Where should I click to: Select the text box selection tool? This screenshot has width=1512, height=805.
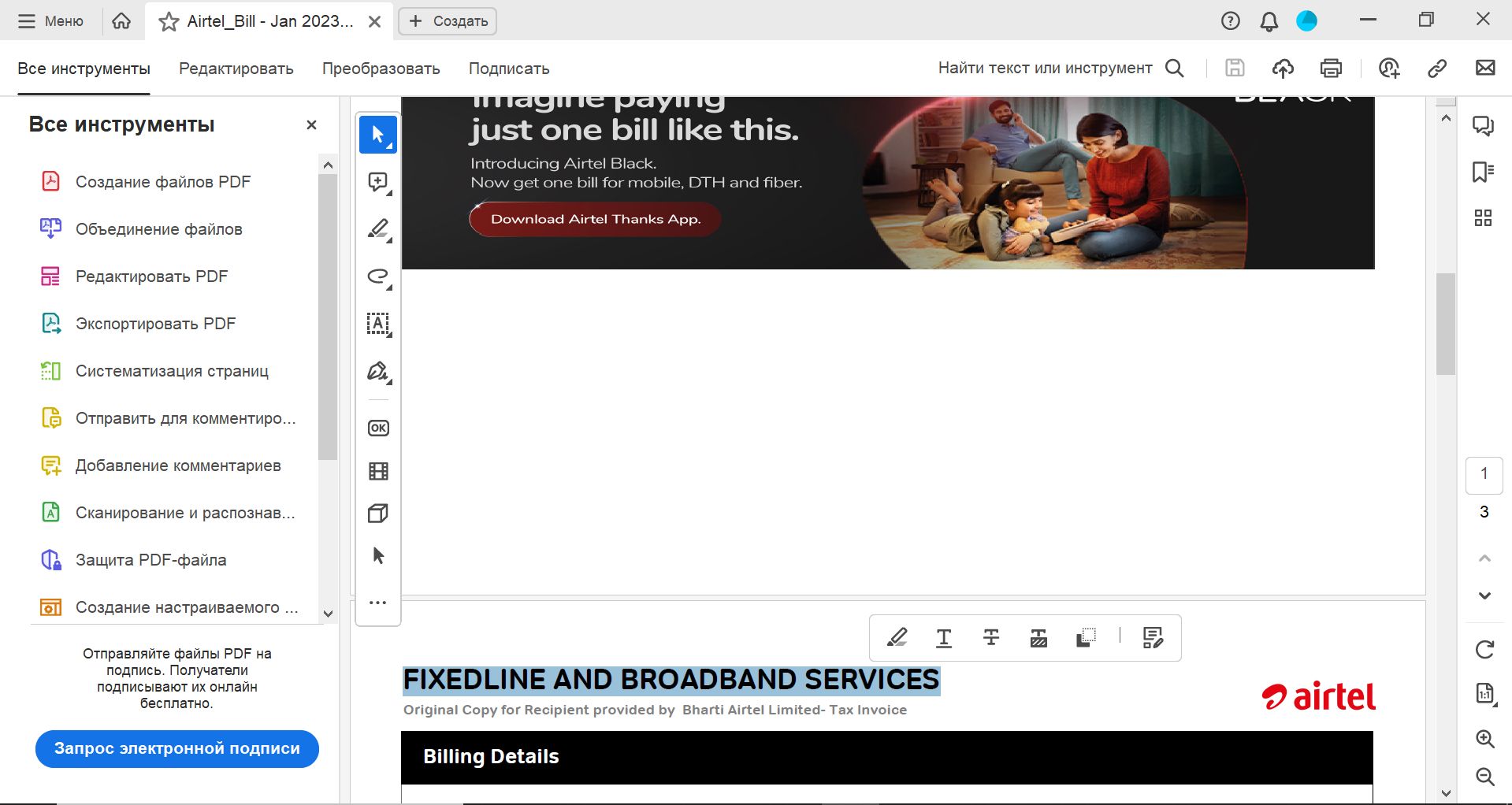378,324
